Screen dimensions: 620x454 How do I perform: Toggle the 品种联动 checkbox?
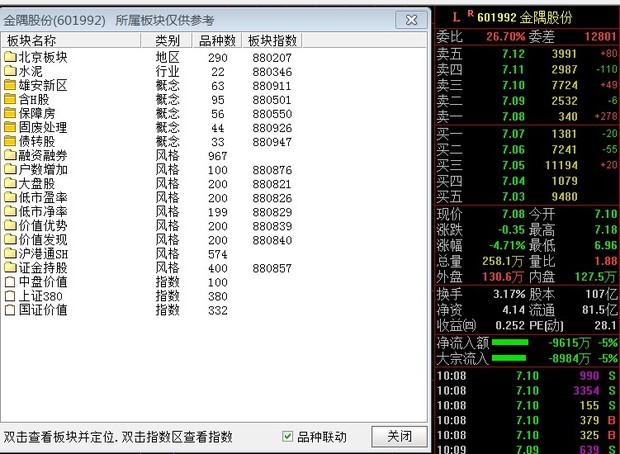pyautogui.click(x=288, y=437)
